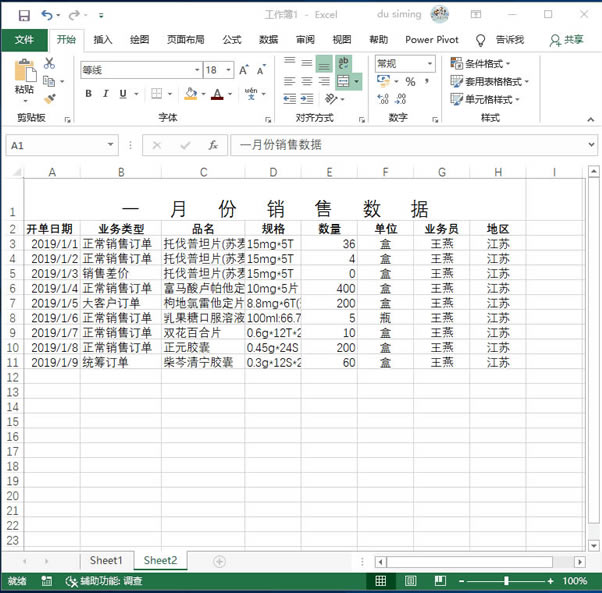Click accessibility check in status bar

(x=104, y=581)
